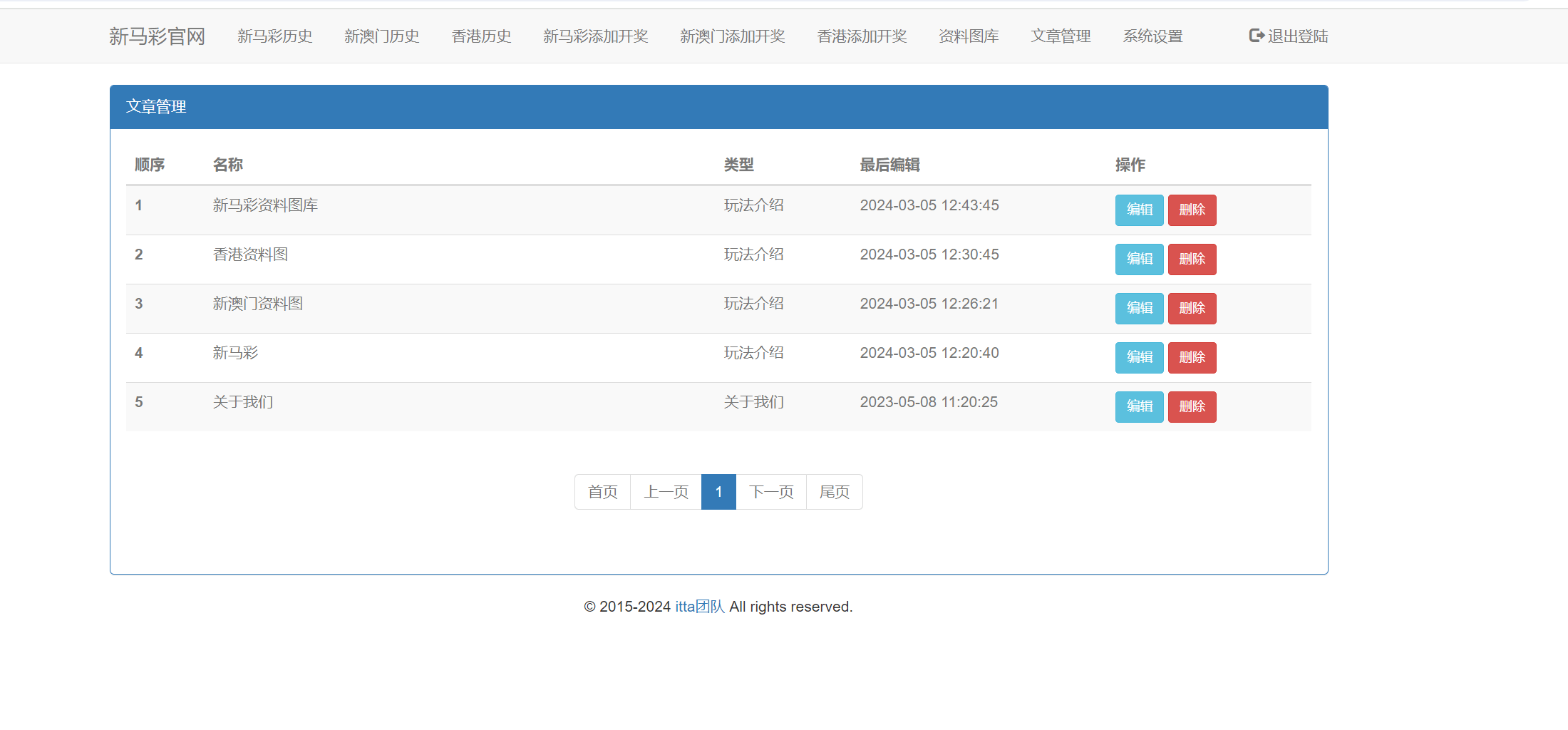The height and width of the screenshot is (730, 1568).
Task: Select page 1 in pagination
Action: click(718, 492)
